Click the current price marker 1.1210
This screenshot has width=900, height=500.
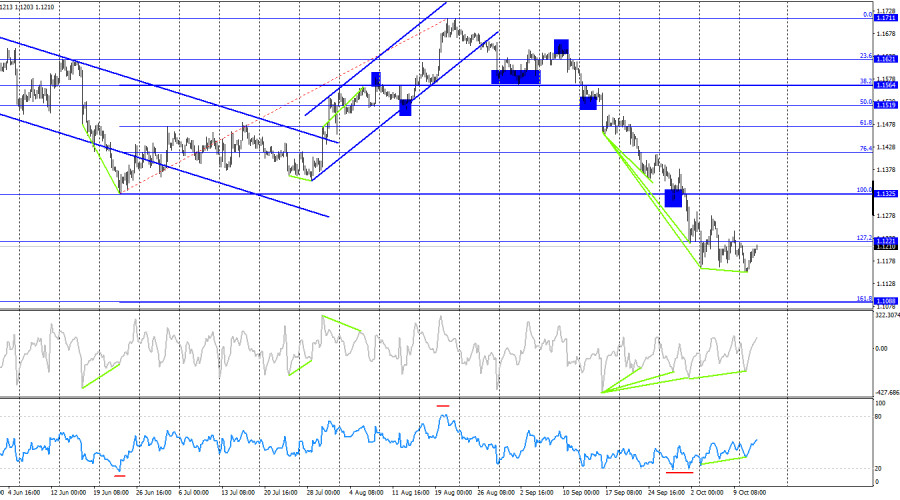coord(886,247)
